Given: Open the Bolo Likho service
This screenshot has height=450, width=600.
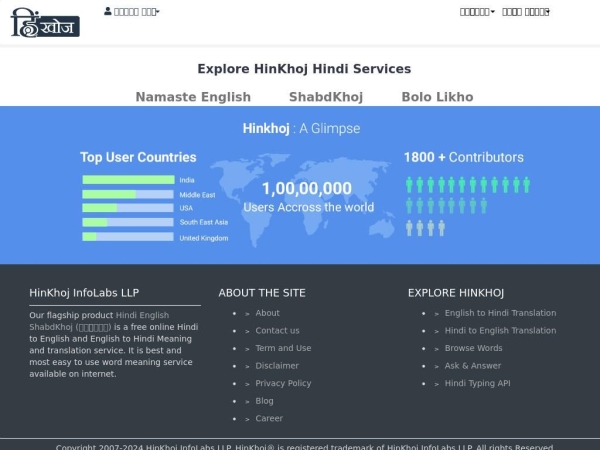Looking at the screenshot, I should click(437, 97).
